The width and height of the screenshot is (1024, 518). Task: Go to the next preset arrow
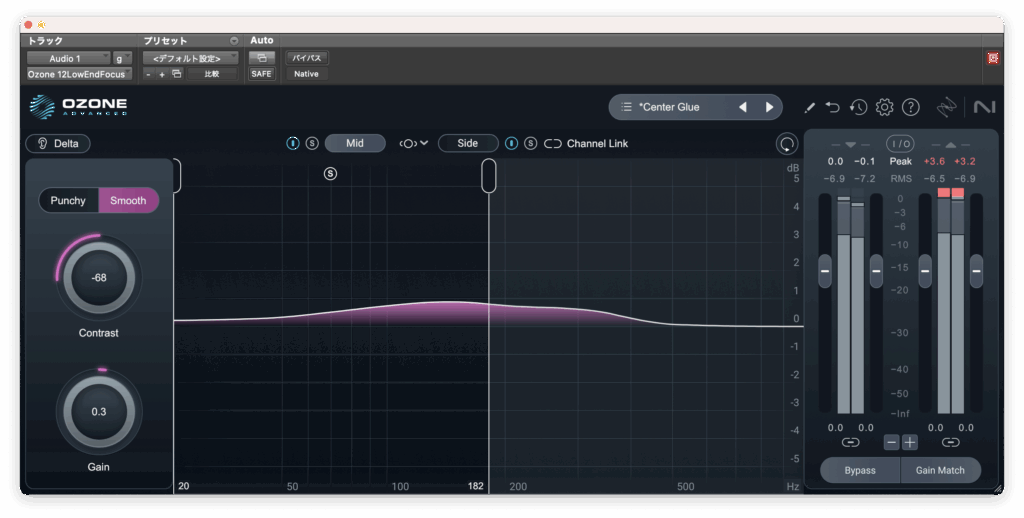769,107
